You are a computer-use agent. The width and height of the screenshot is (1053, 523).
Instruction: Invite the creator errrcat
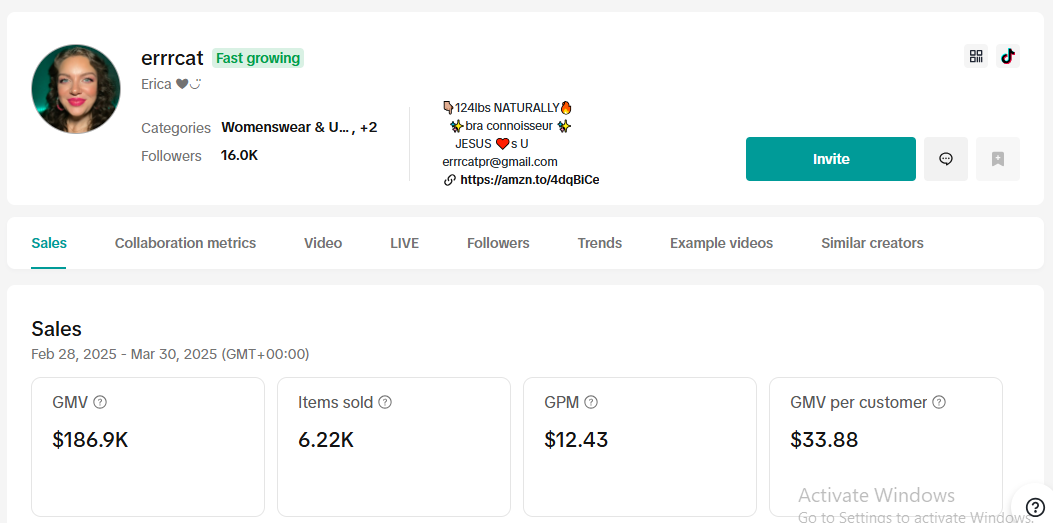(x=831, y=159)
